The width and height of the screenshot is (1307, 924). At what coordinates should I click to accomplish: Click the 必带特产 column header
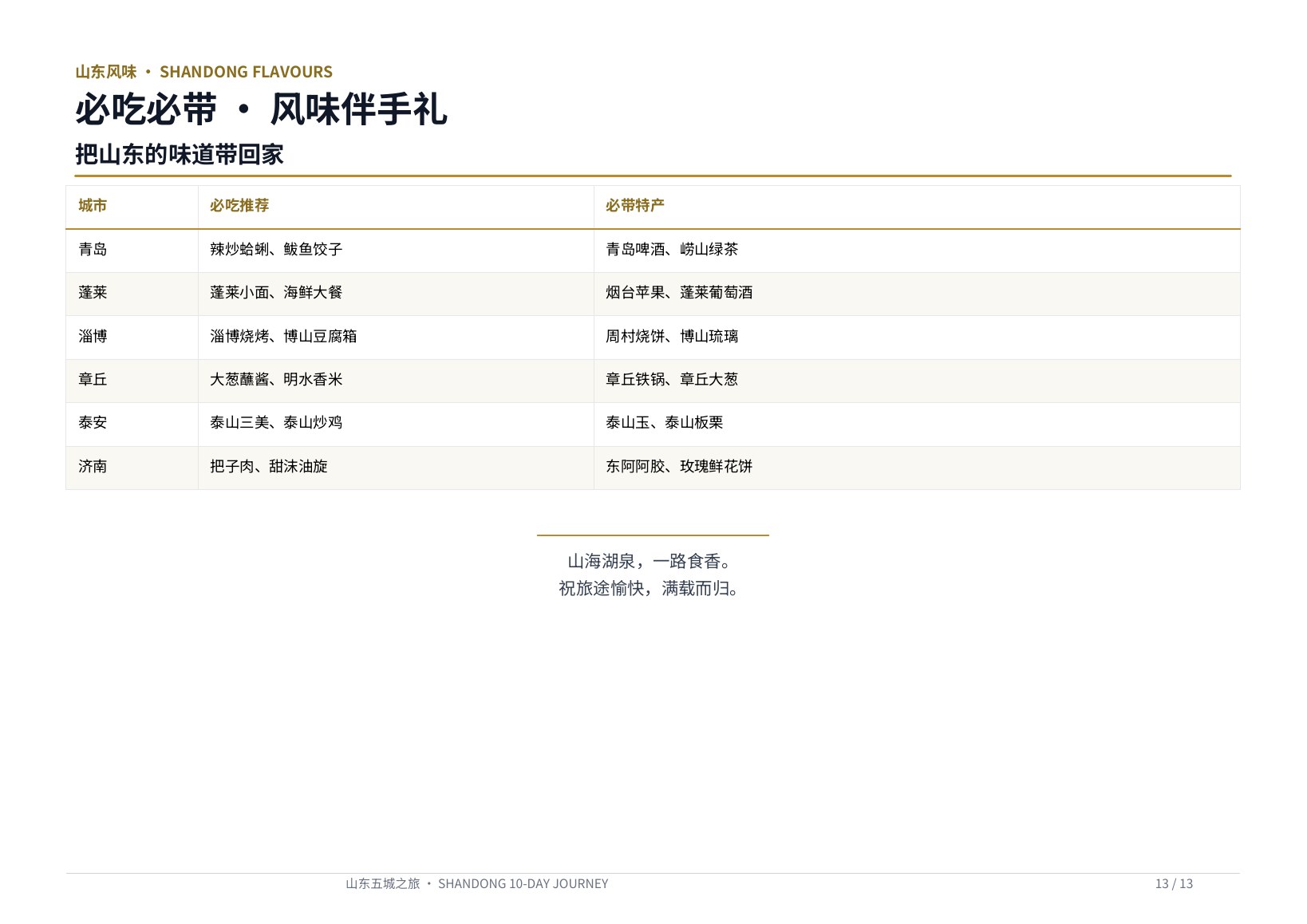coord(917,207)
